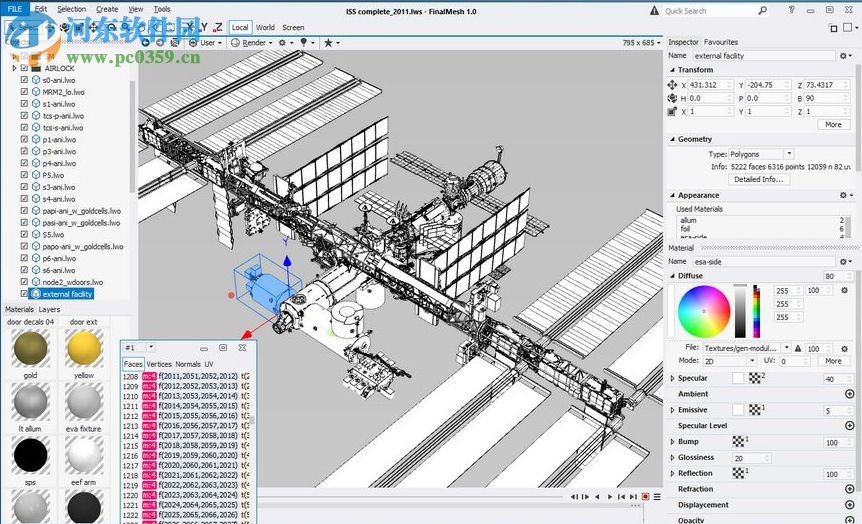This screenshot has width=862, height=524.
Task: Click the forward arrow view navigation icon
Action: click(160, 42)
